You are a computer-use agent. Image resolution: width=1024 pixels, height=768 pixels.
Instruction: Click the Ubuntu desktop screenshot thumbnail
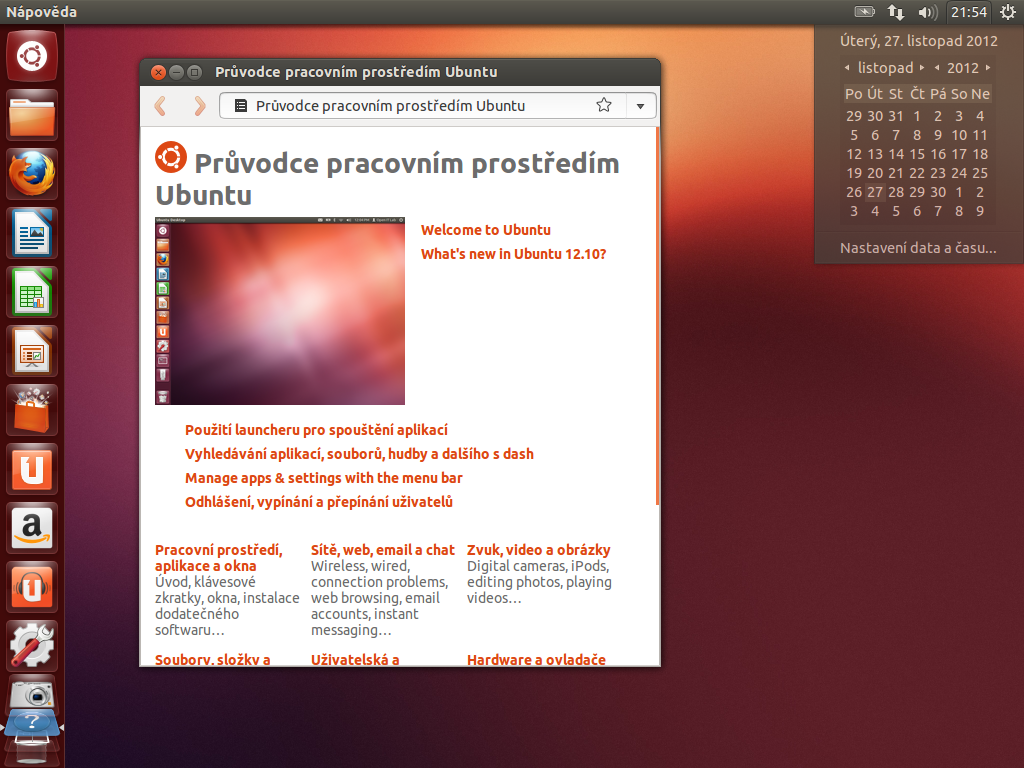280,311
